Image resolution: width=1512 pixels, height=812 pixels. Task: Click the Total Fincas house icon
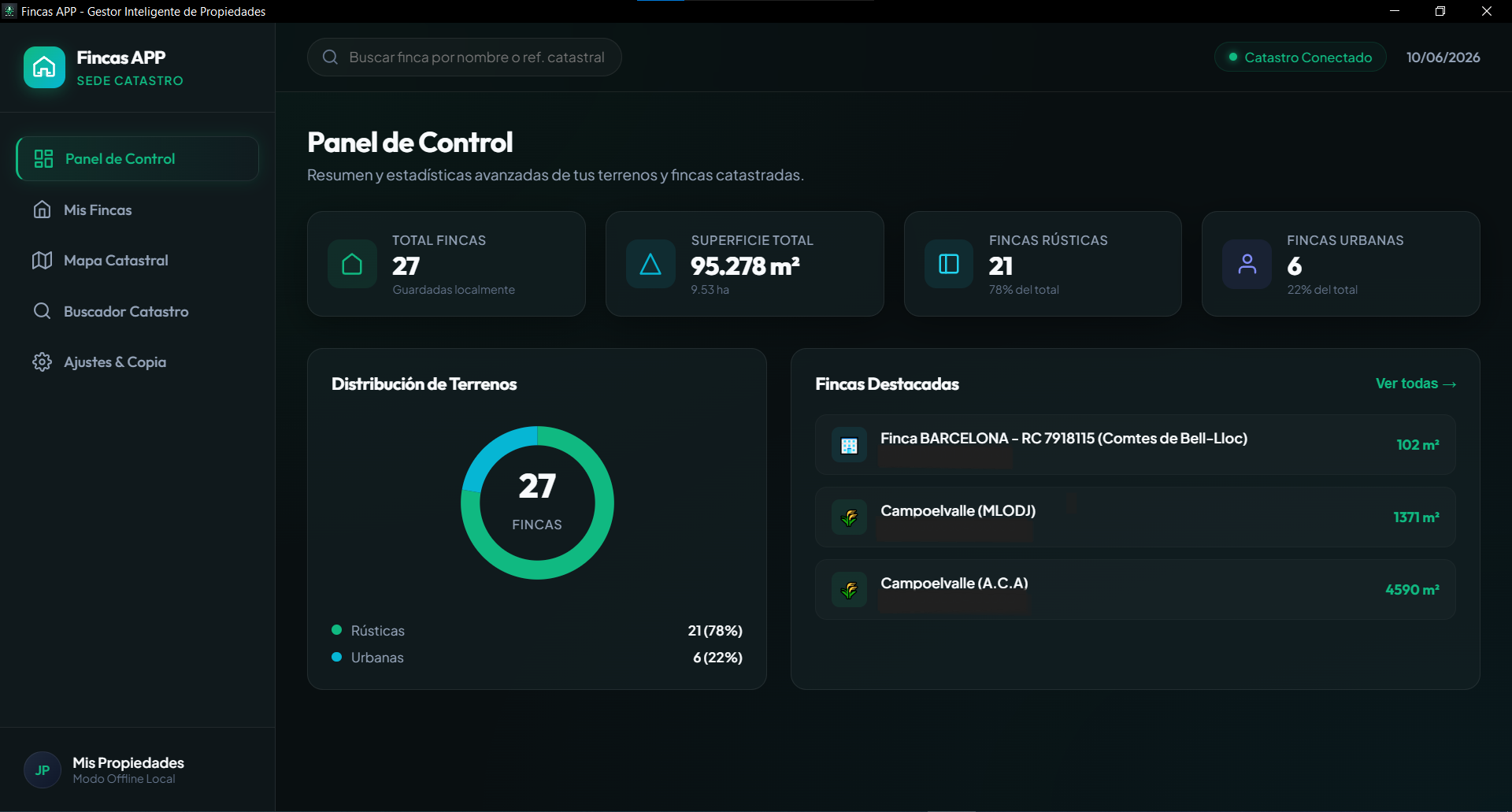pos(352,264)
